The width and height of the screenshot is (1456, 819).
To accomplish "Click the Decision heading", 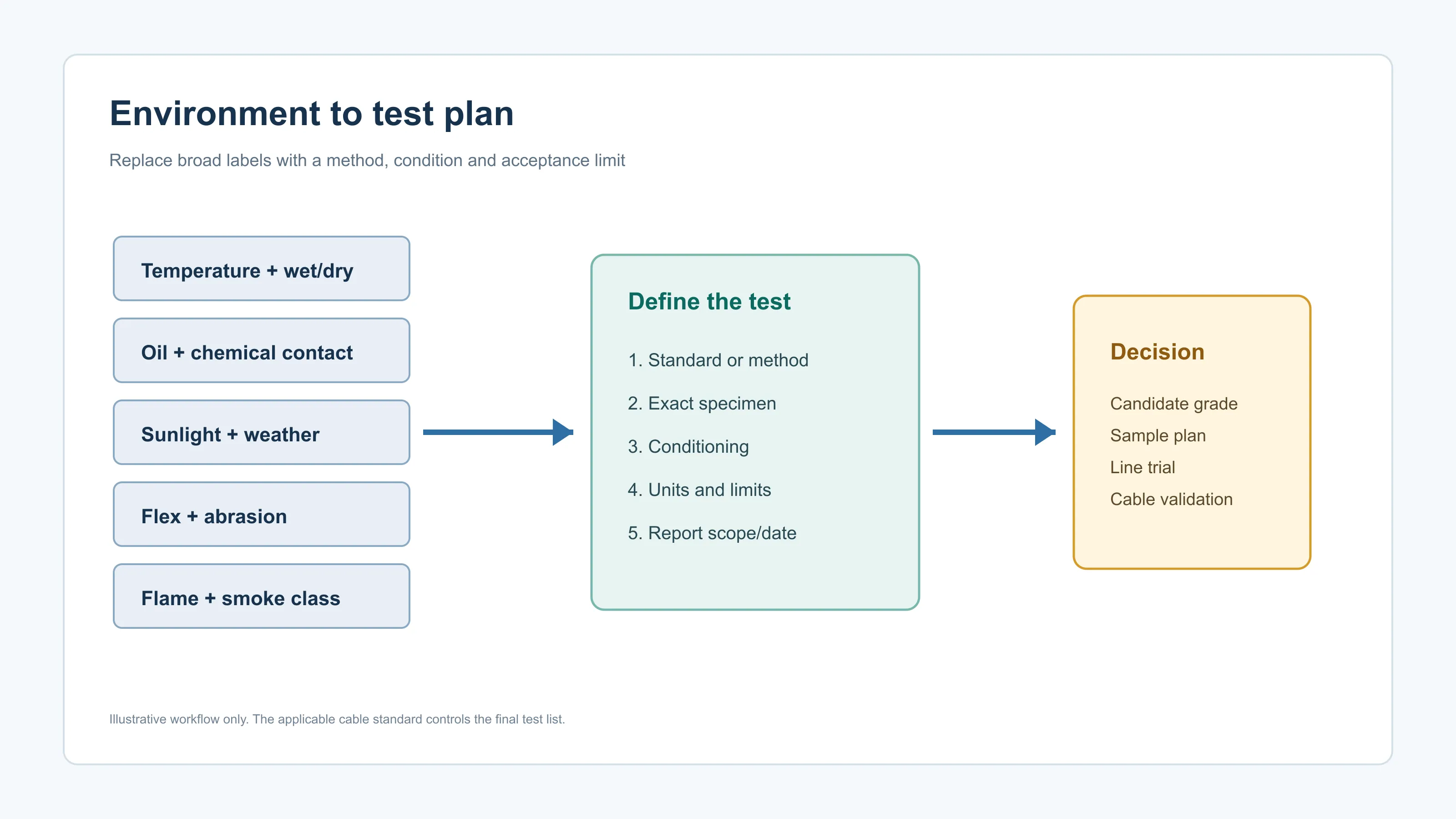I will 1157,352.
